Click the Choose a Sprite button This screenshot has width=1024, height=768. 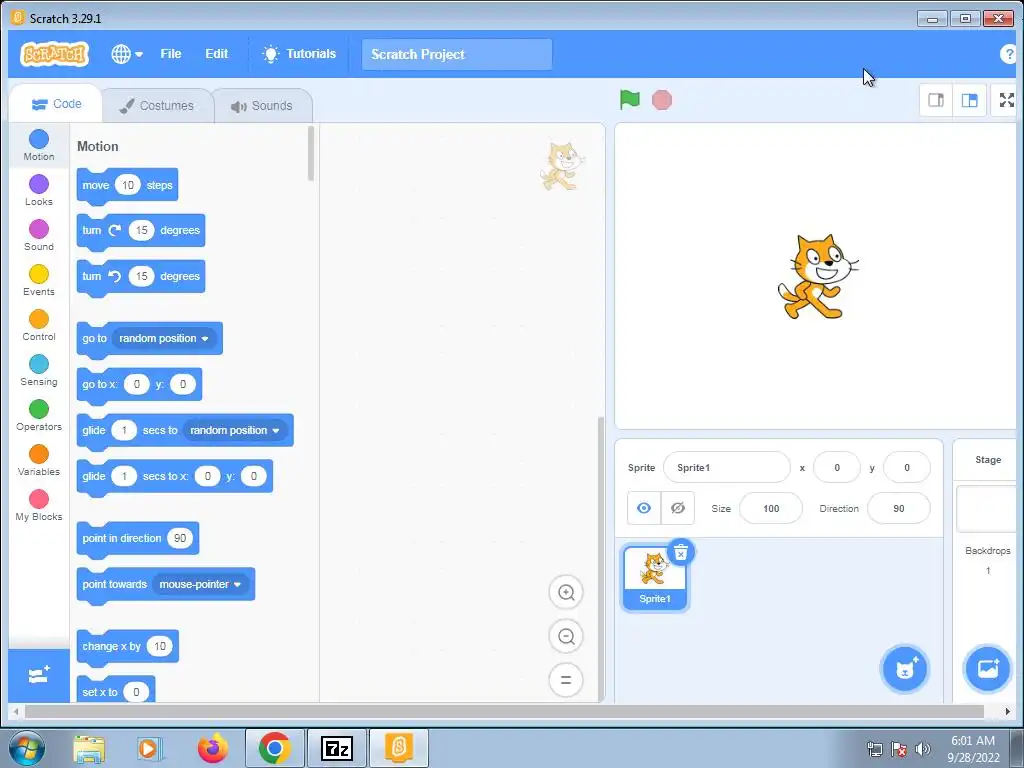[x=904, y=669]
